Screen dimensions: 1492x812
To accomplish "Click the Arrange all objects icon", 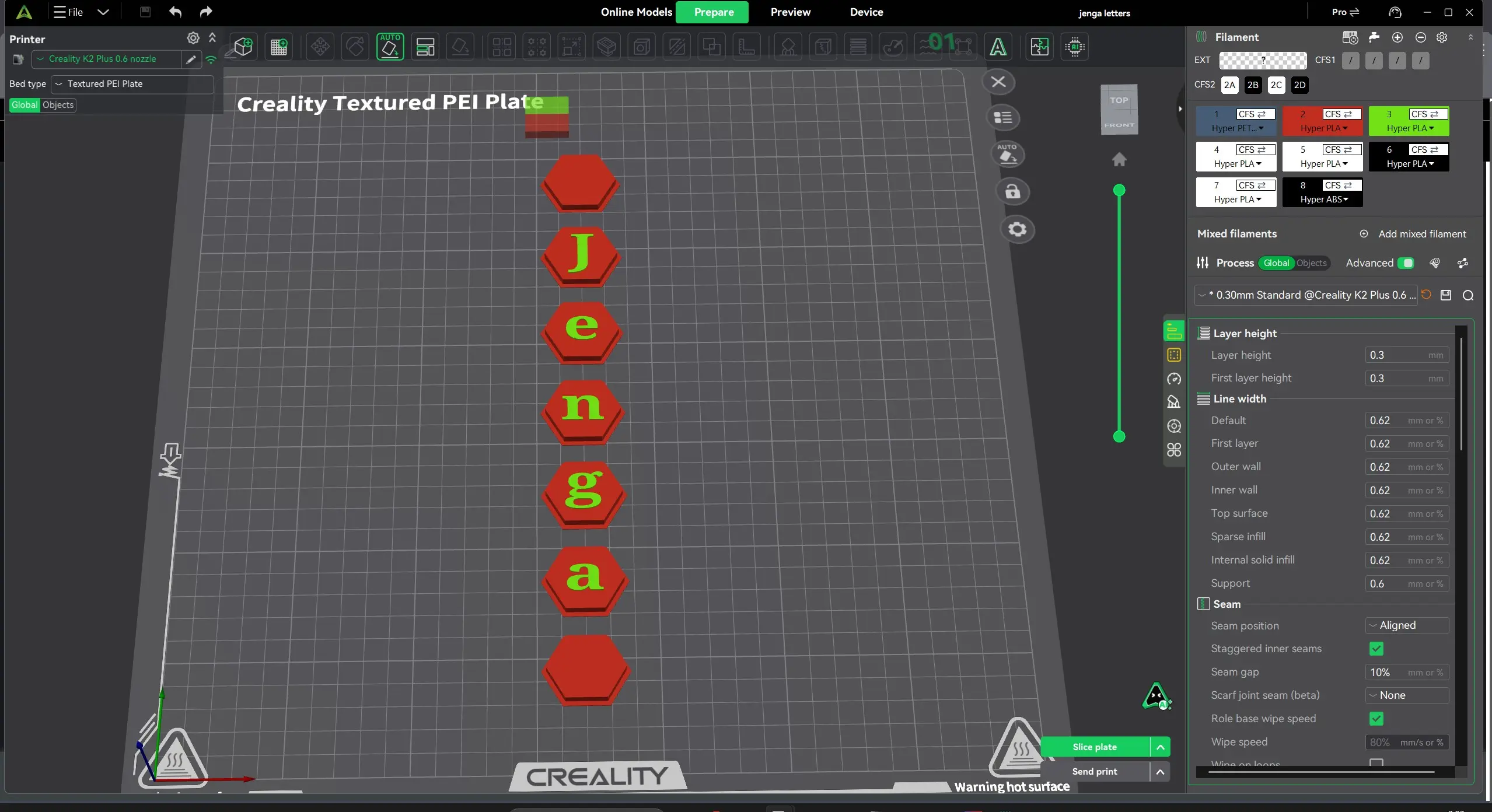I will tap(425, 47).
